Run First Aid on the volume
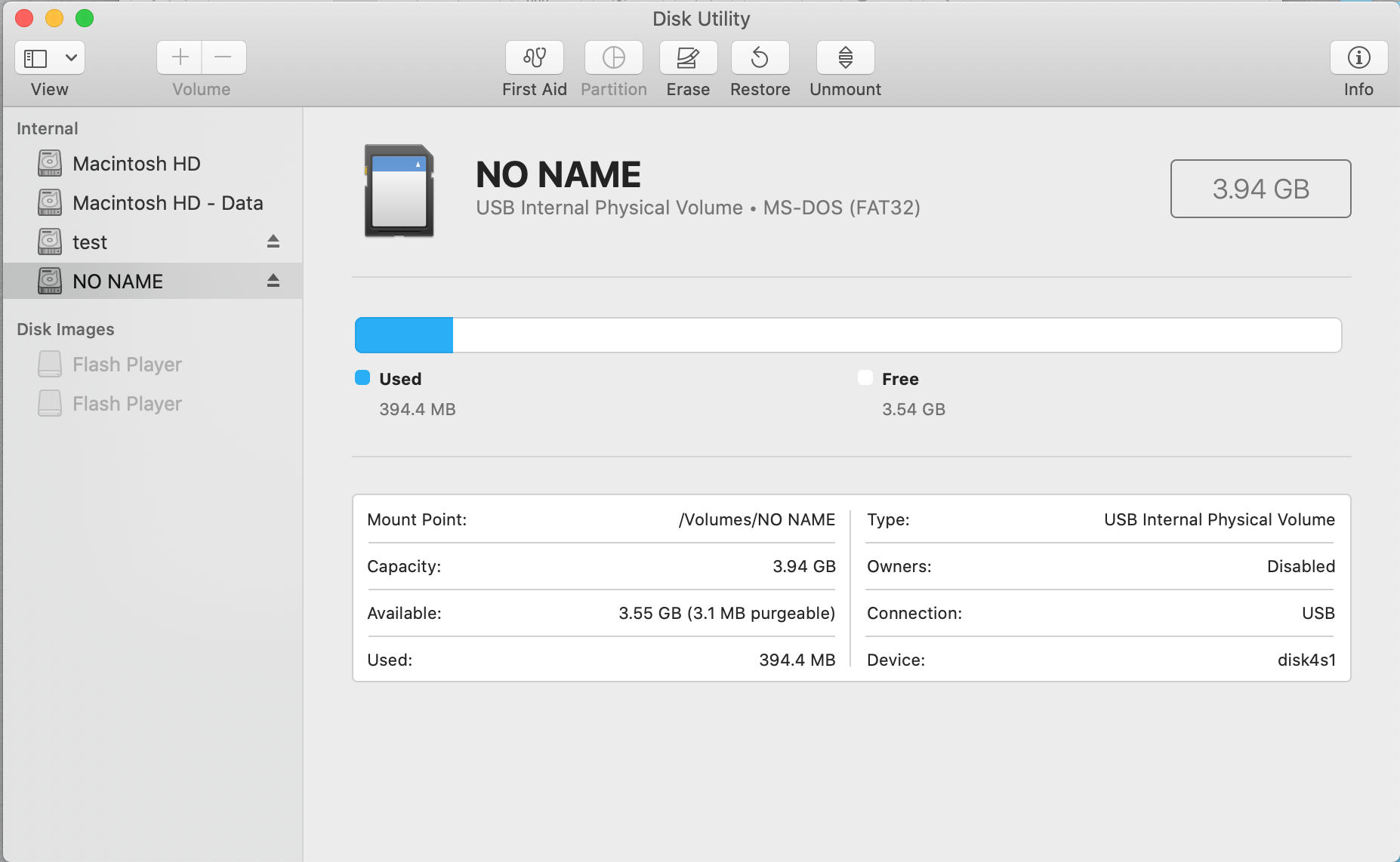 534,58
